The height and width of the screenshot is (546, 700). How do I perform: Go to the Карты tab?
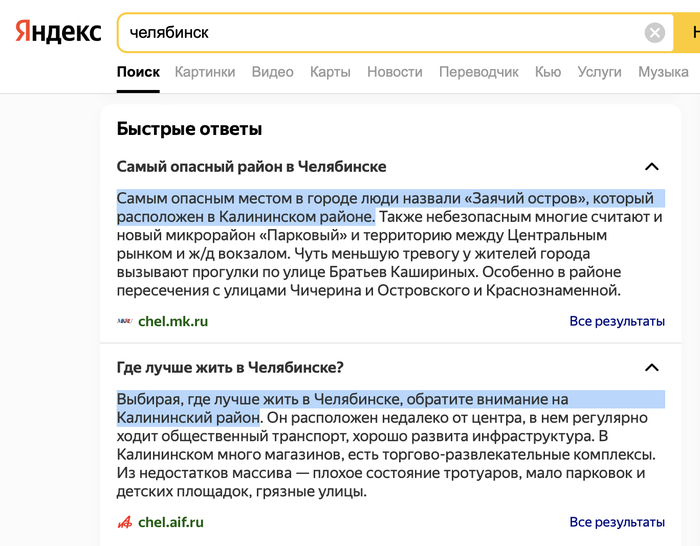(330, 72)
